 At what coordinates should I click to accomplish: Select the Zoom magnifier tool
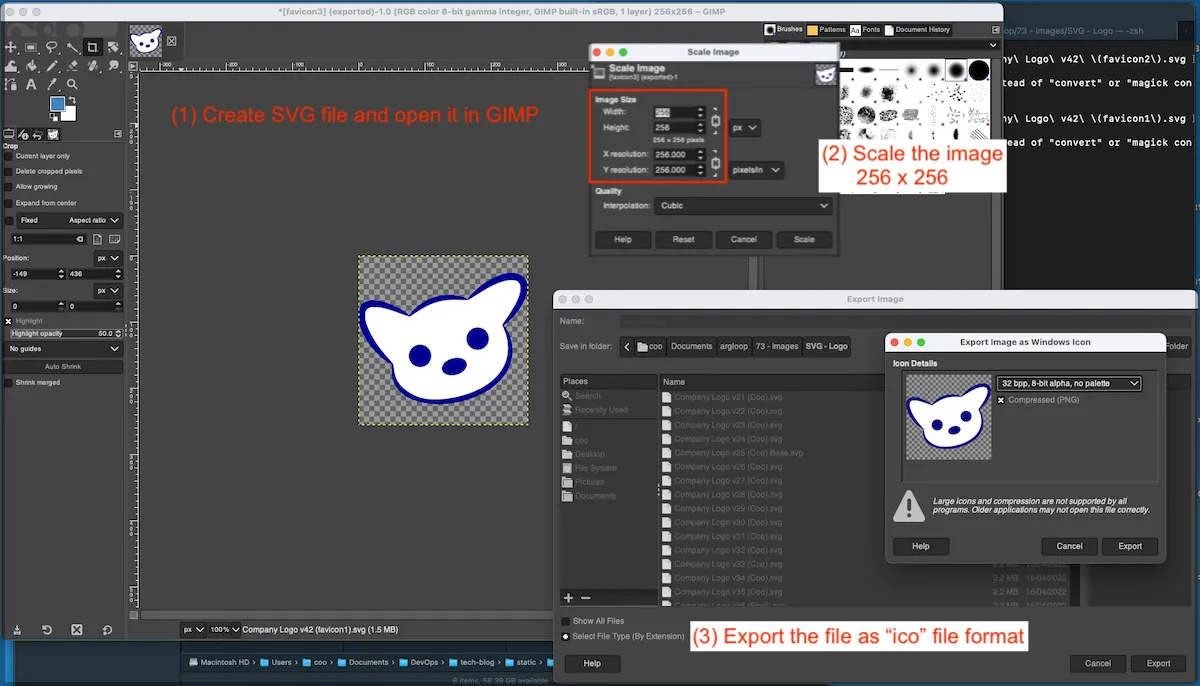click(x=72, y=85)
